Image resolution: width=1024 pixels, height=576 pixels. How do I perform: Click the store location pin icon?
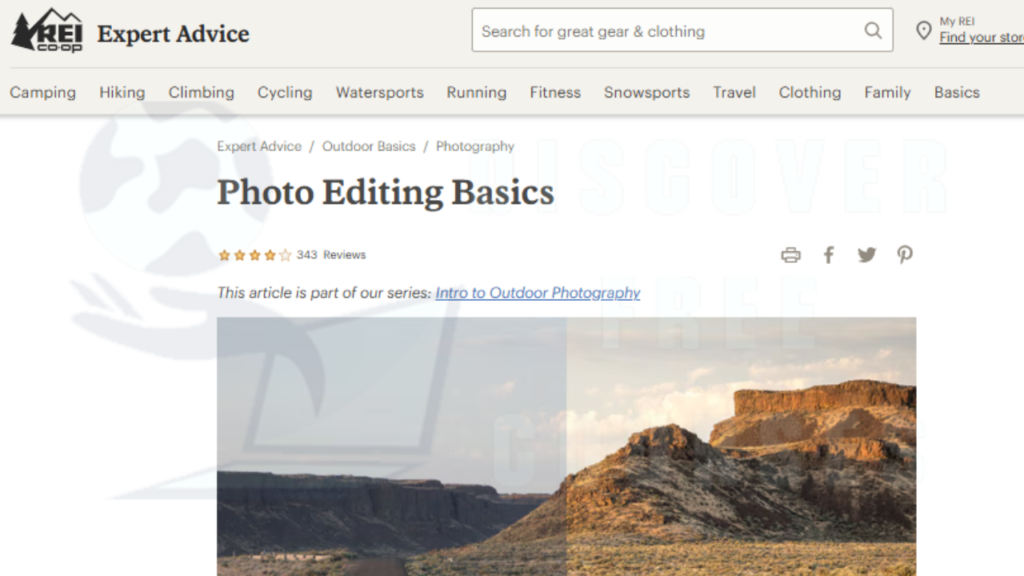click(x=923, y=31)
